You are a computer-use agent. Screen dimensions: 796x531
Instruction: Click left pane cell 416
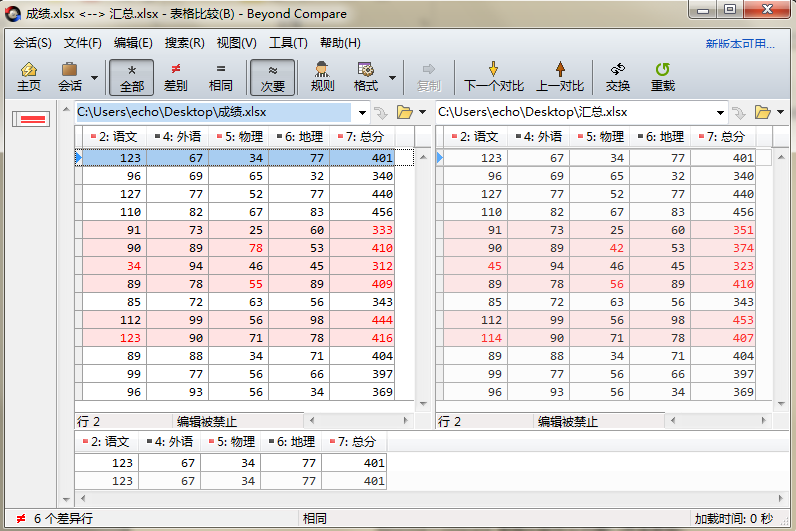[x=362, y=338]
